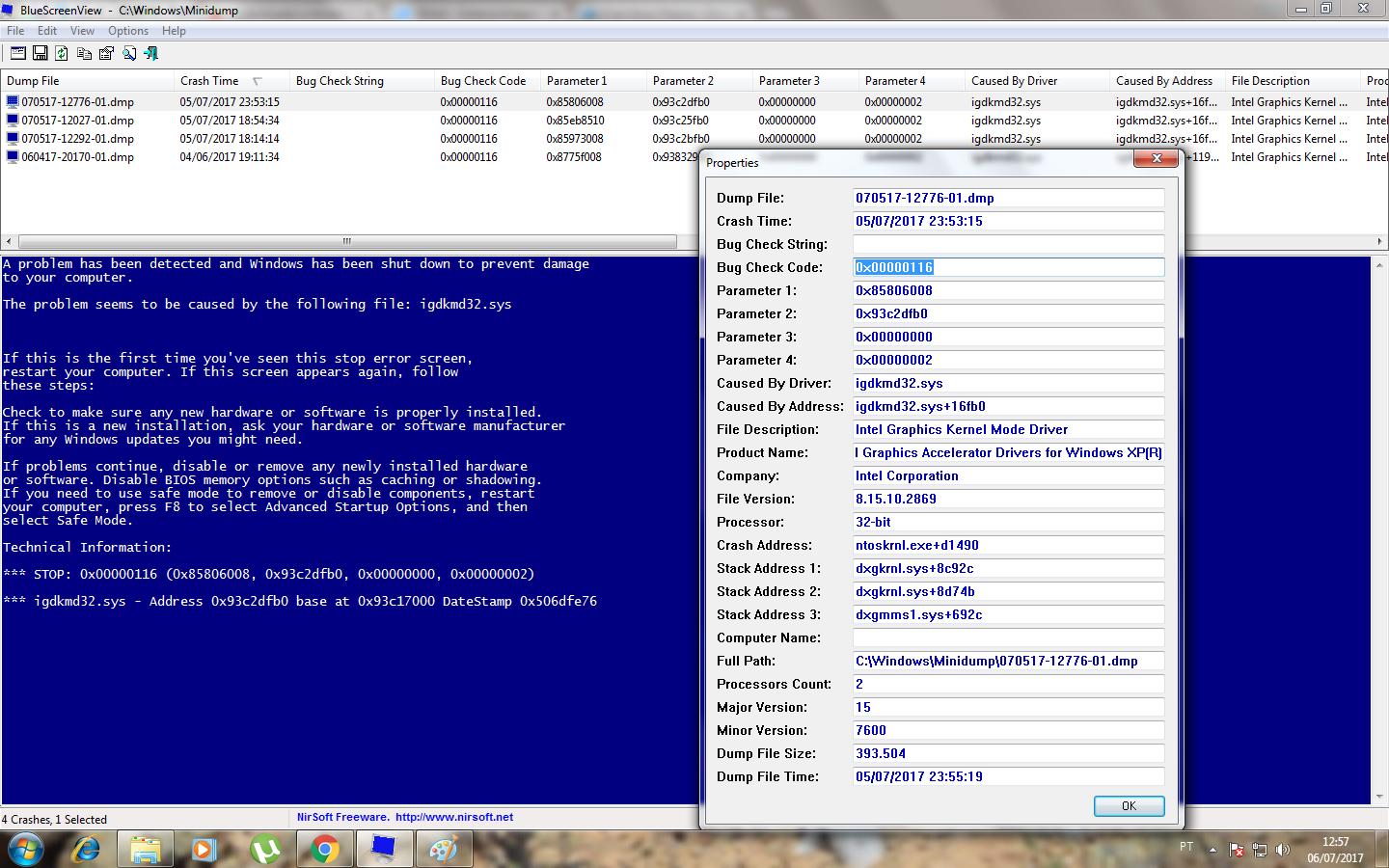1389x868 pixels.
Task: Sort by the Dump File column header
Action: (87, 81)
